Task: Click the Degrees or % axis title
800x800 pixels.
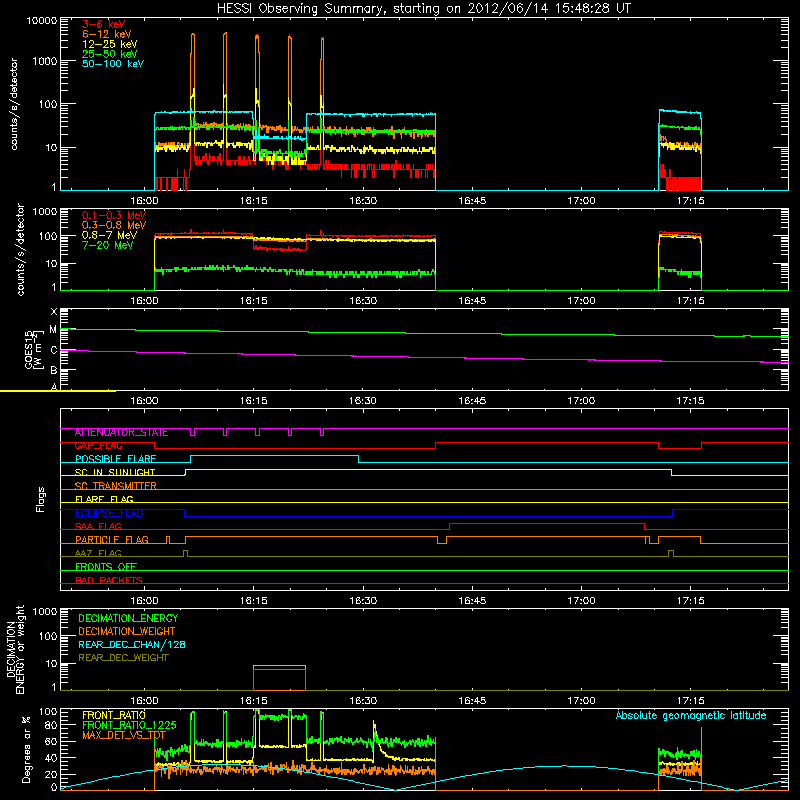Action: 26,749
